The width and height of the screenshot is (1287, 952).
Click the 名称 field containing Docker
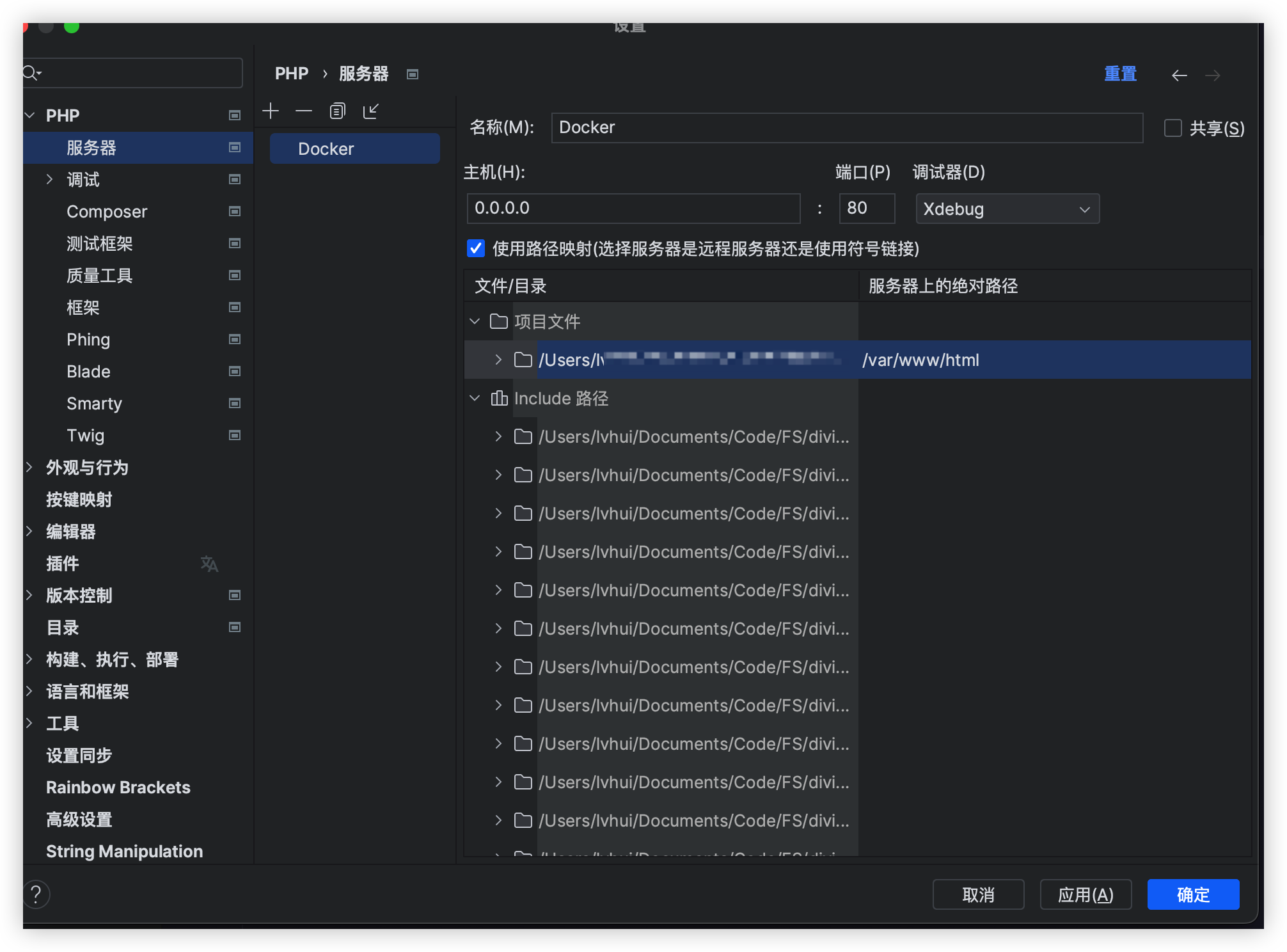click(x=847, y=127)
